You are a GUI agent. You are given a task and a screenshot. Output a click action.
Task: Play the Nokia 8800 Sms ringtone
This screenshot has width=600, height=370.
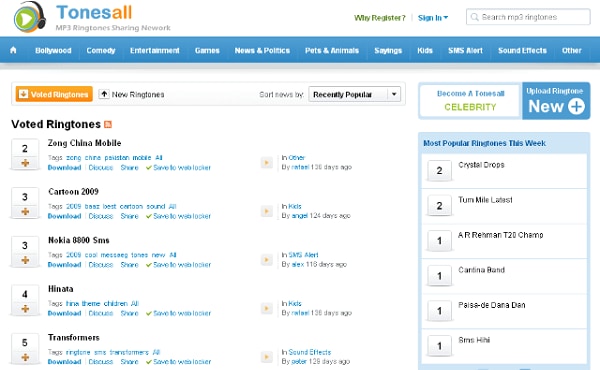(267, 260)
